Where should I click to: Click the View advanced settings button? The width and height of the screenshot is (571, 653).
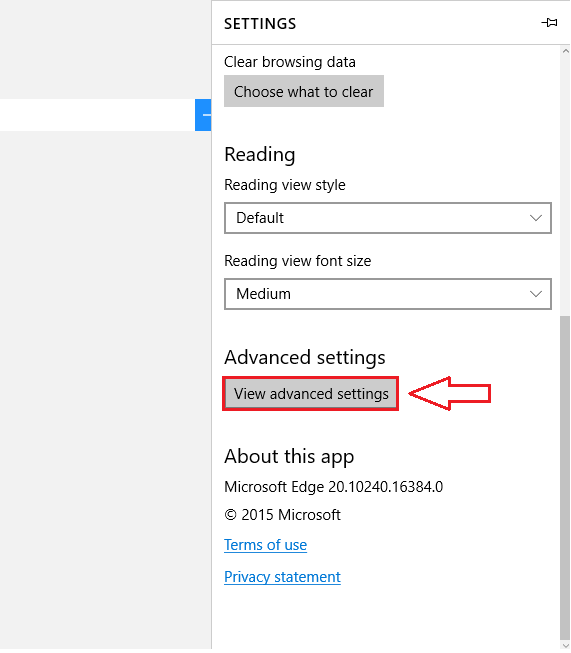311,394
